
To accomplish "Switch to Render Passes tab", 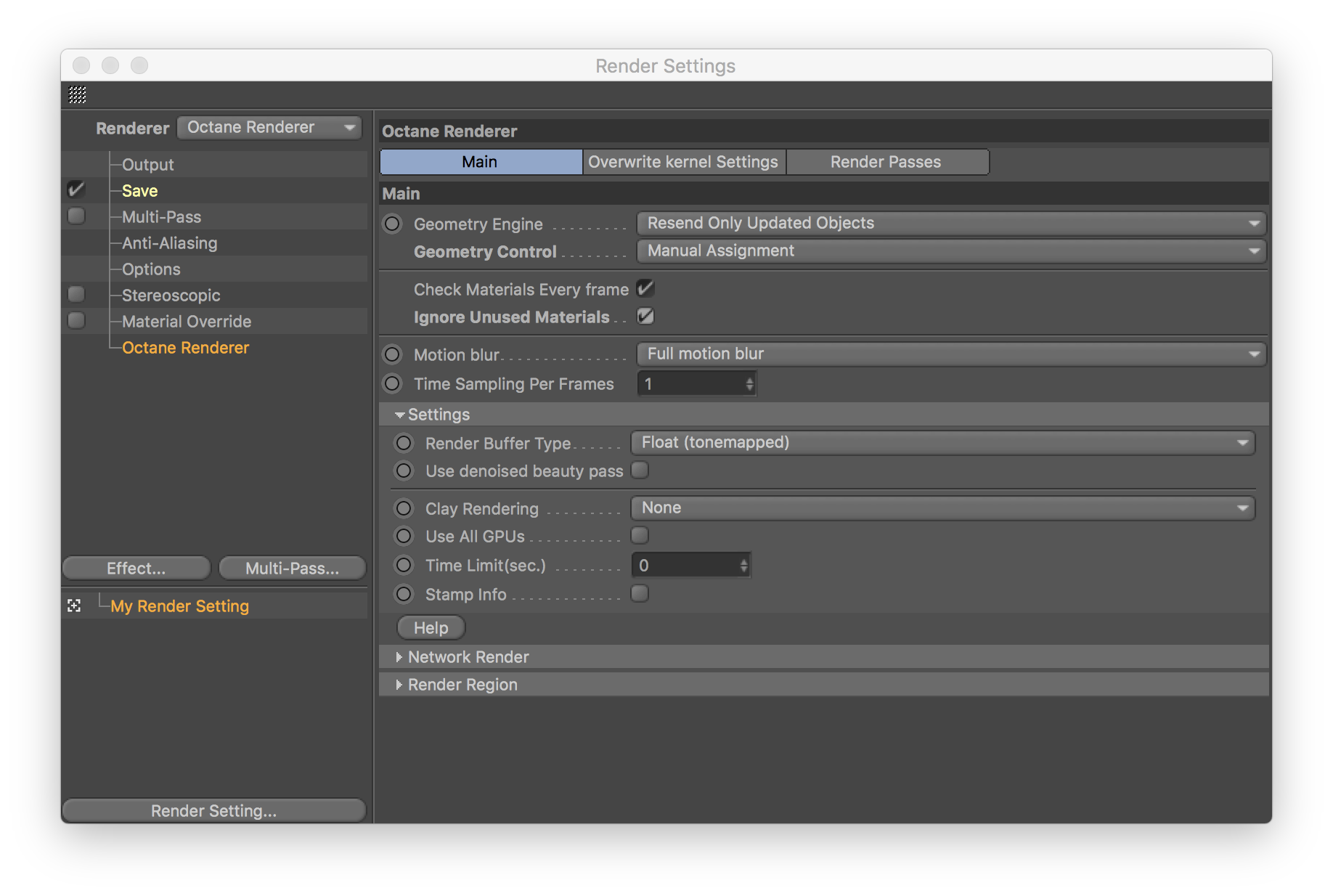I will click(886, 162).
